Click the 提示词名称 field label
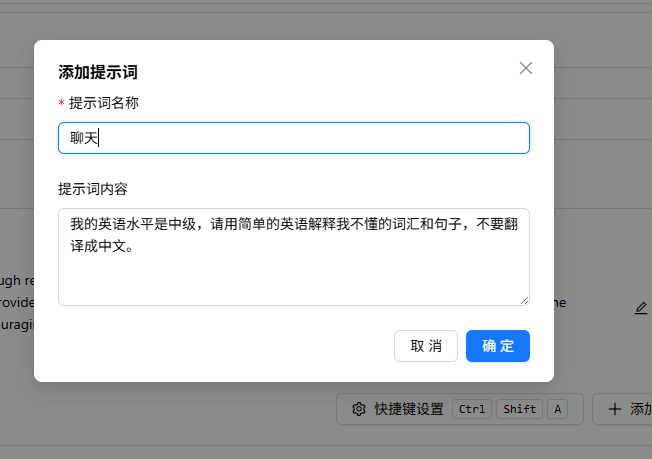This screenshot has width=652, height=459. coord(104,103)
